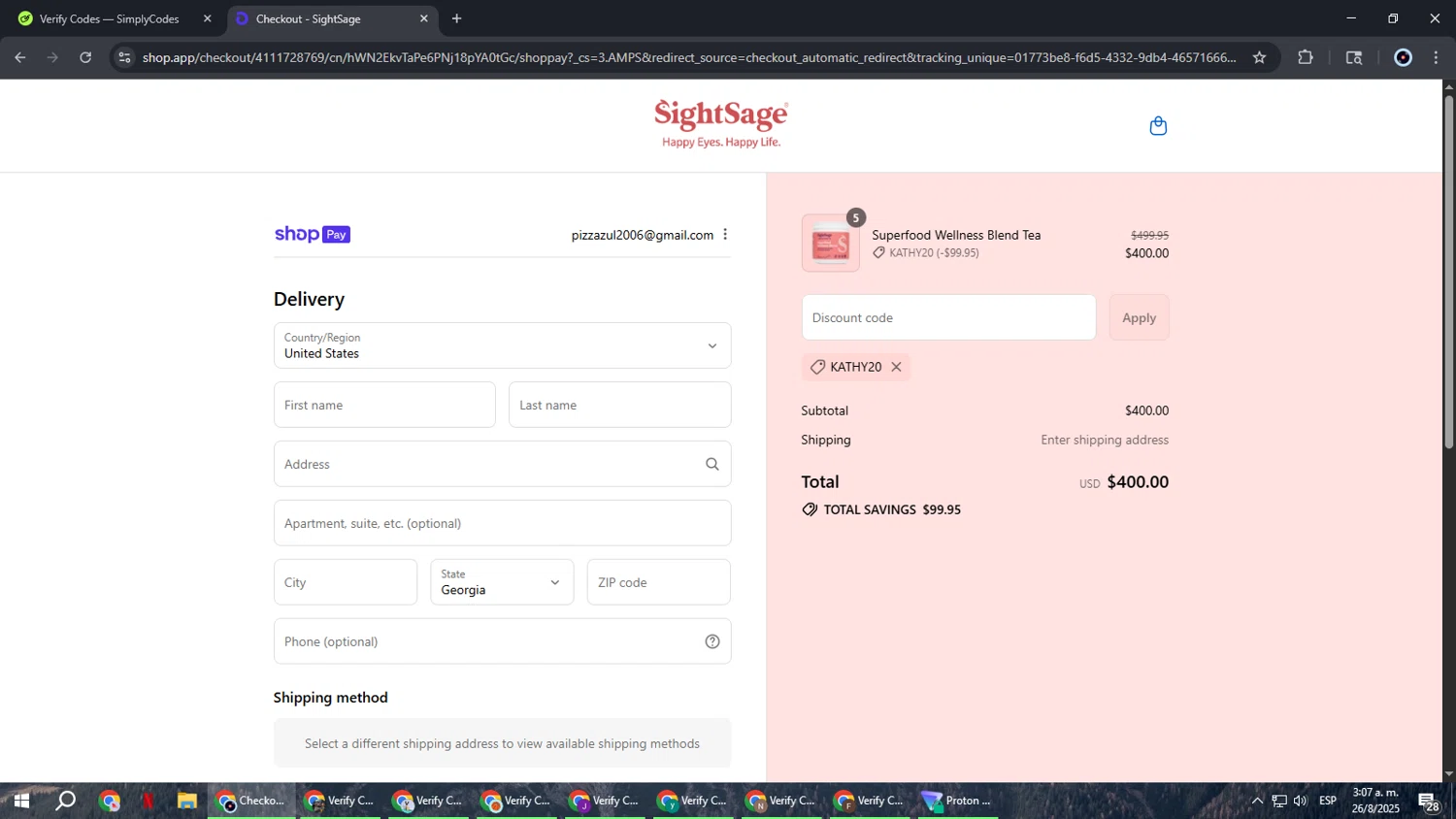This screenshot has height=819, width=1456.
Task: Open Windows taskbar search
Action: tap(65, 801)
